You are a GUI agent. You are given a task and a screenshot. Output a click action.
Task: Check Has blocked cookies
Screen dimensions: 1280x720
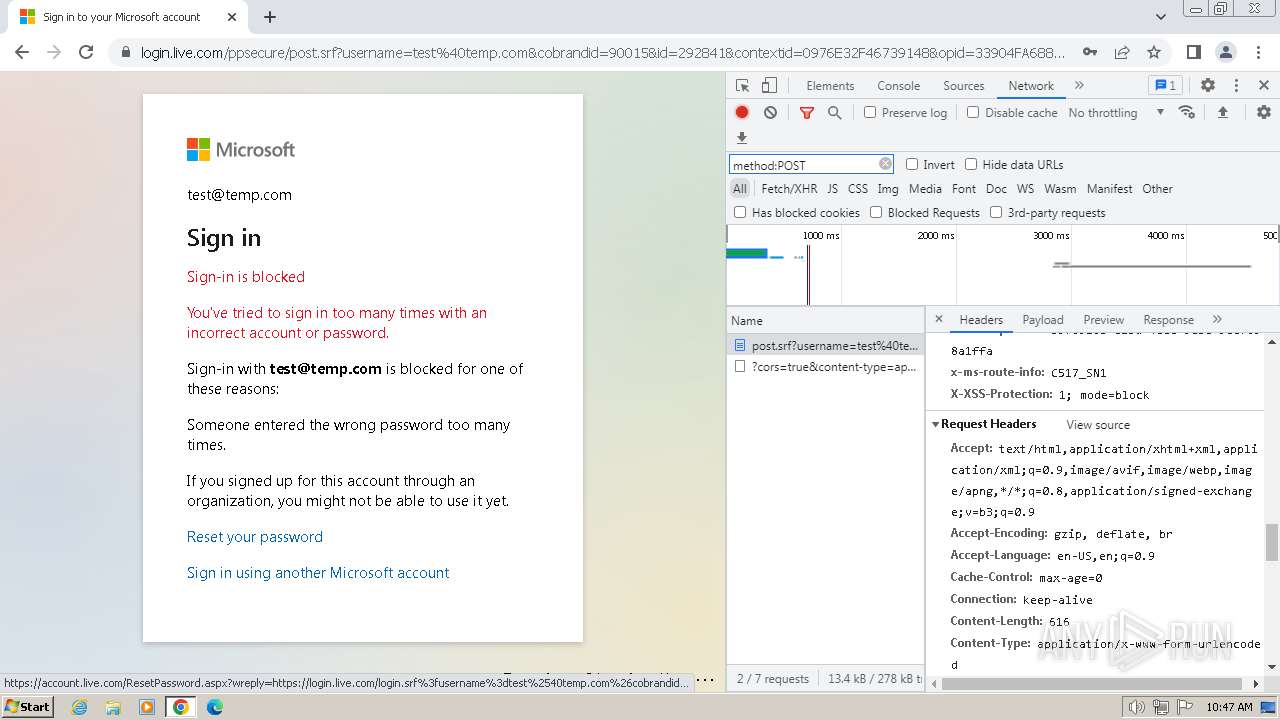[x=740, y=212]
